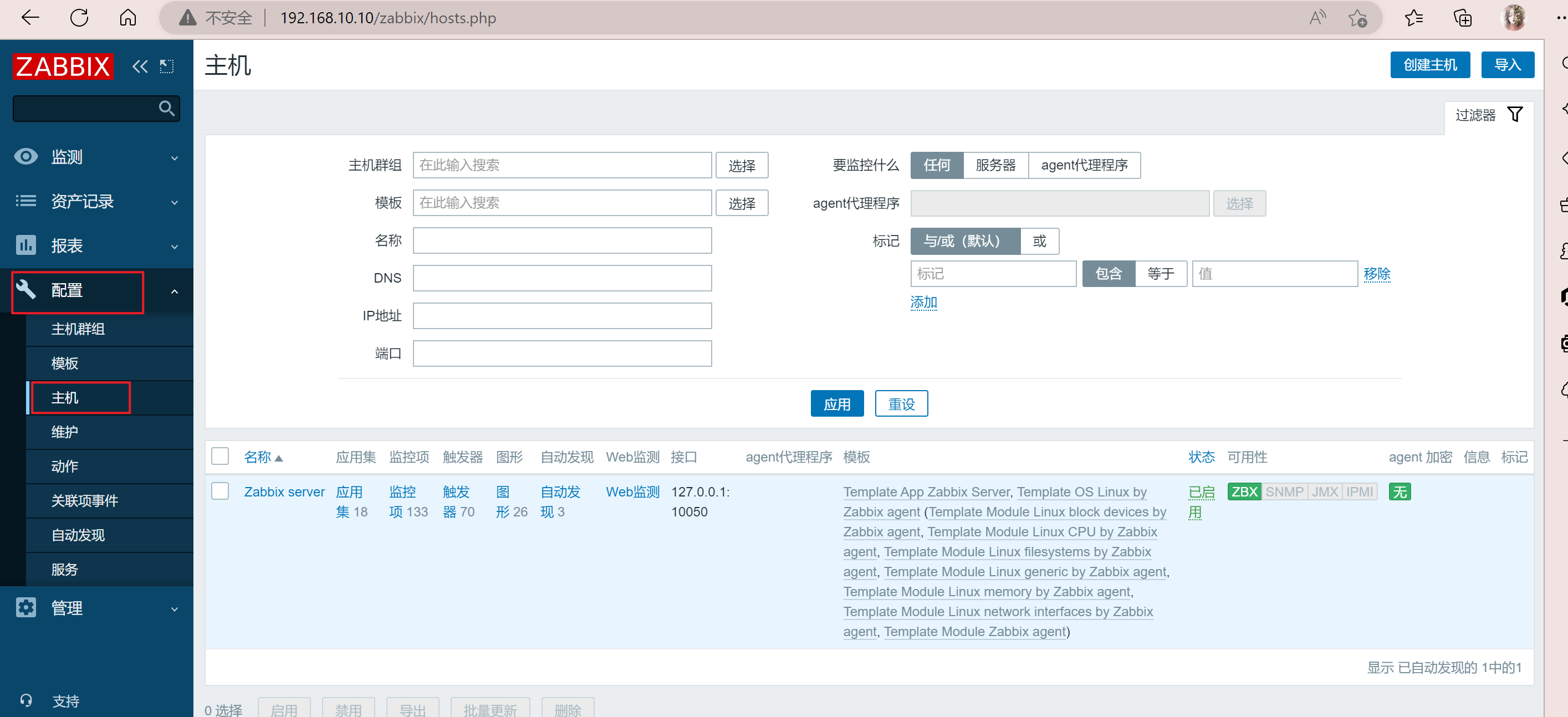Viewport: 1568px width, 717px height.
Task: Click the IP地址 input field
Action: [562, 316]
